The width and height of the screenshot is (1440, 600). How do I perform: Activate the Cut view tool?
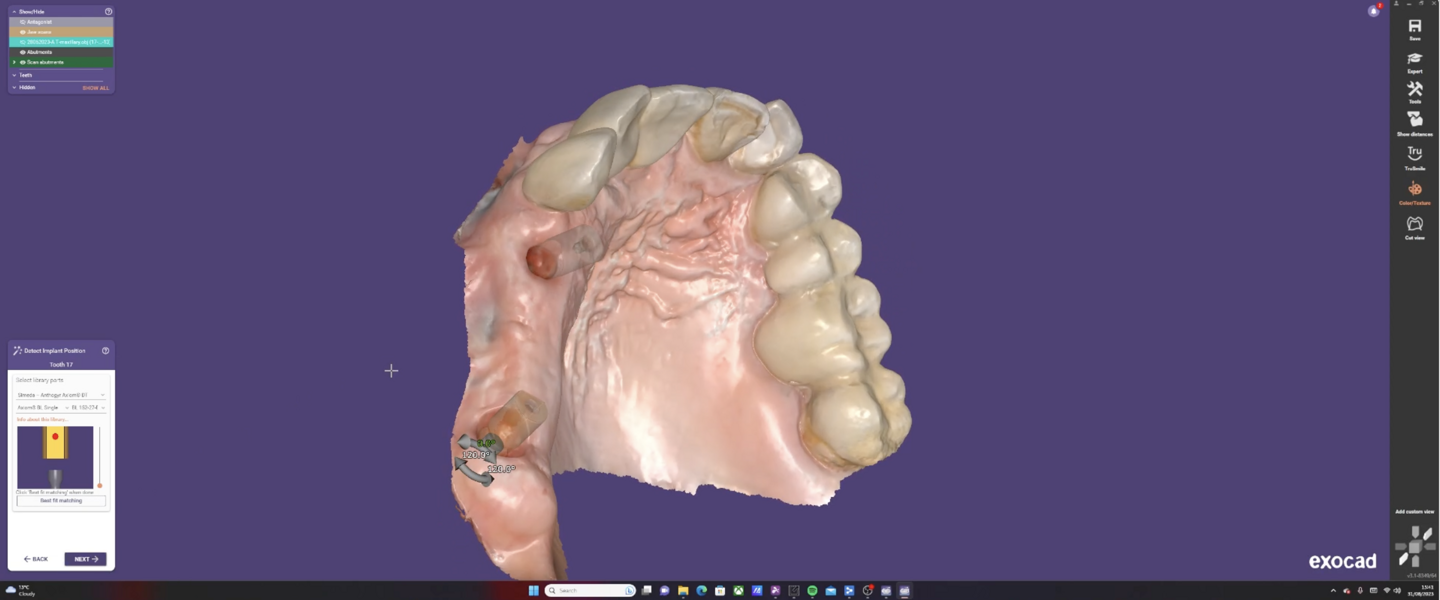click(x=1414, y=226)
